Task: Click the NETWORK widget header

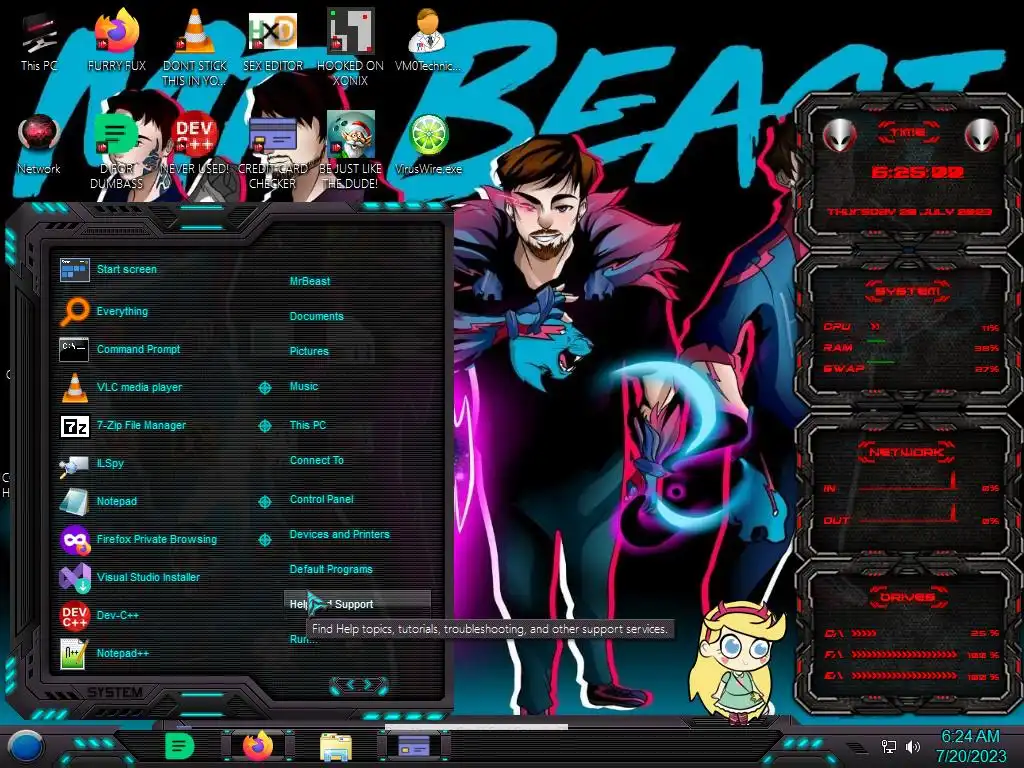Action: click(x=907, y=452)
